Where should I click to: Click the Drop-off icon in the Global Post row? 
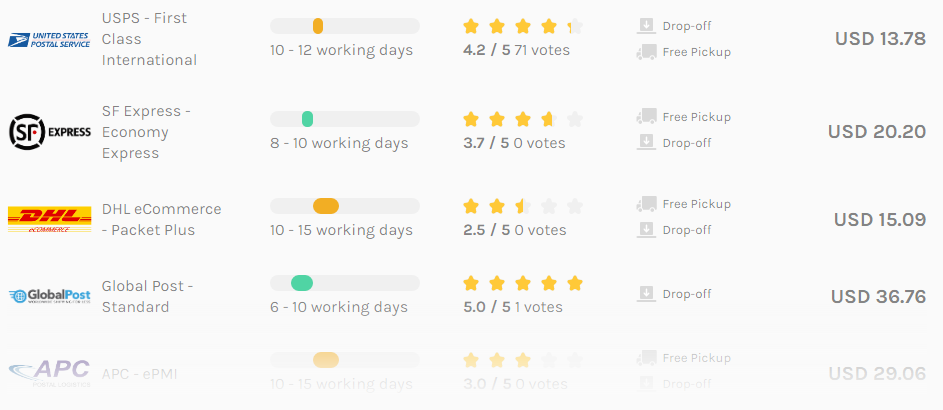646,294
